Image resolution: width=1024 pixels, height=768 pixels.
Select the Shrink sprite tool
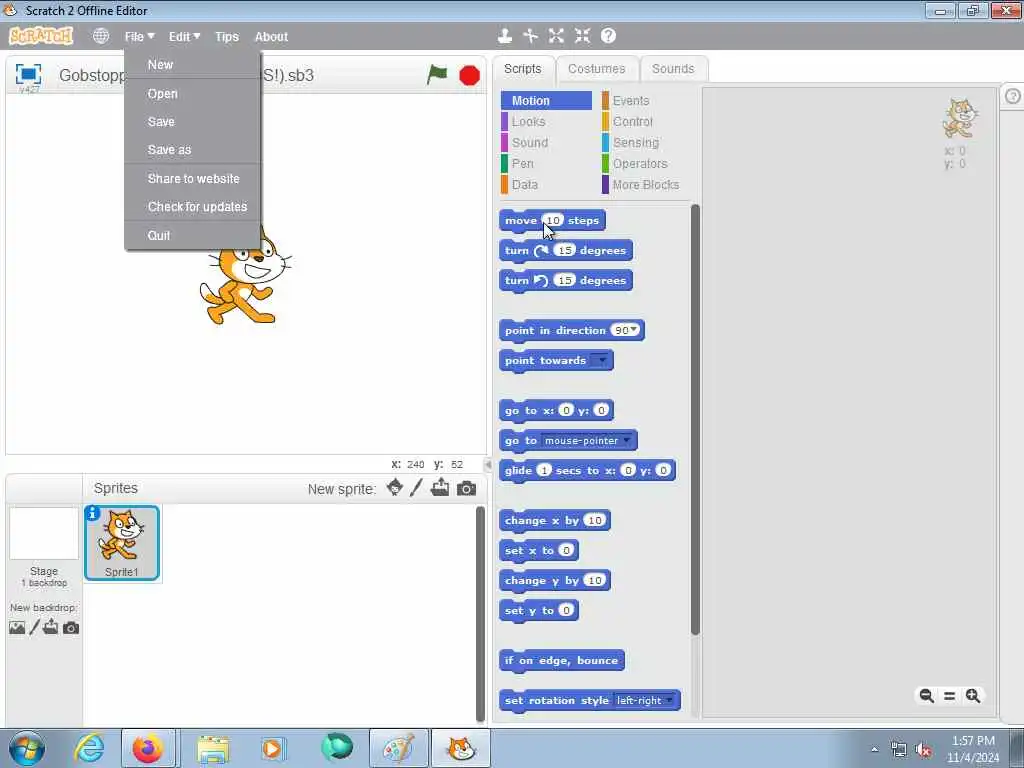click(x=583, y=36)
